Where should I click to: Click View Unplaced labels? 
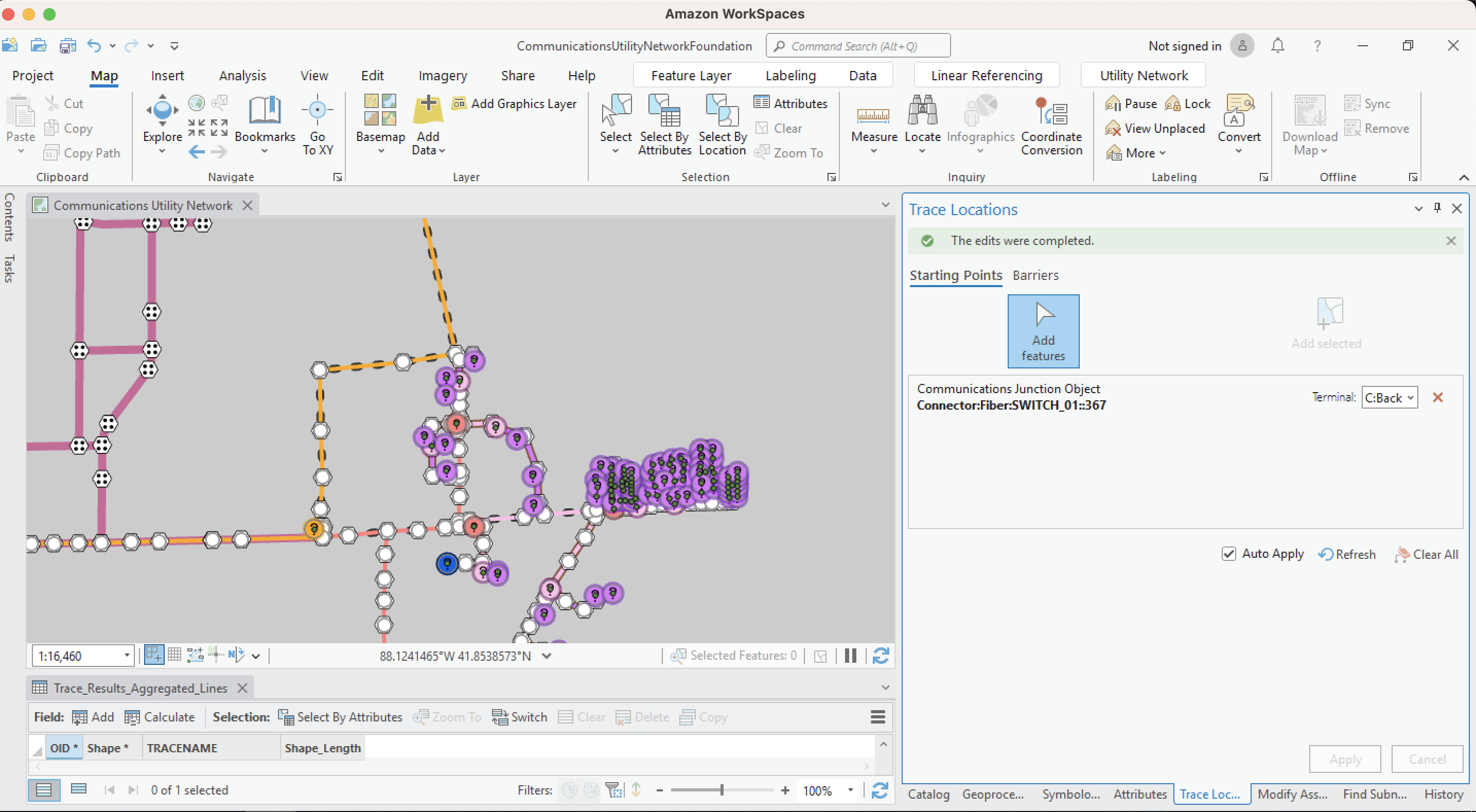(x=1155, y=128)
